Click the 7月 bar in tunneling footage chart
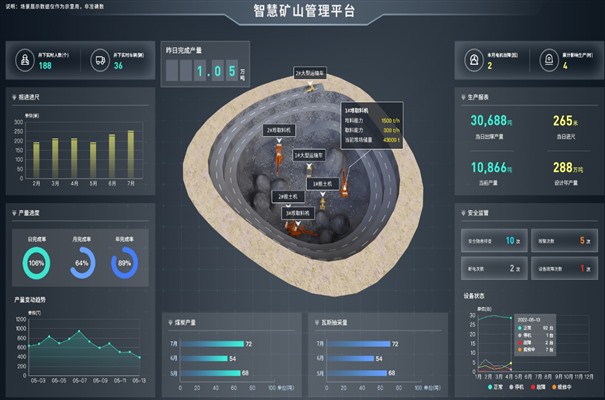 tap(131, 154)
